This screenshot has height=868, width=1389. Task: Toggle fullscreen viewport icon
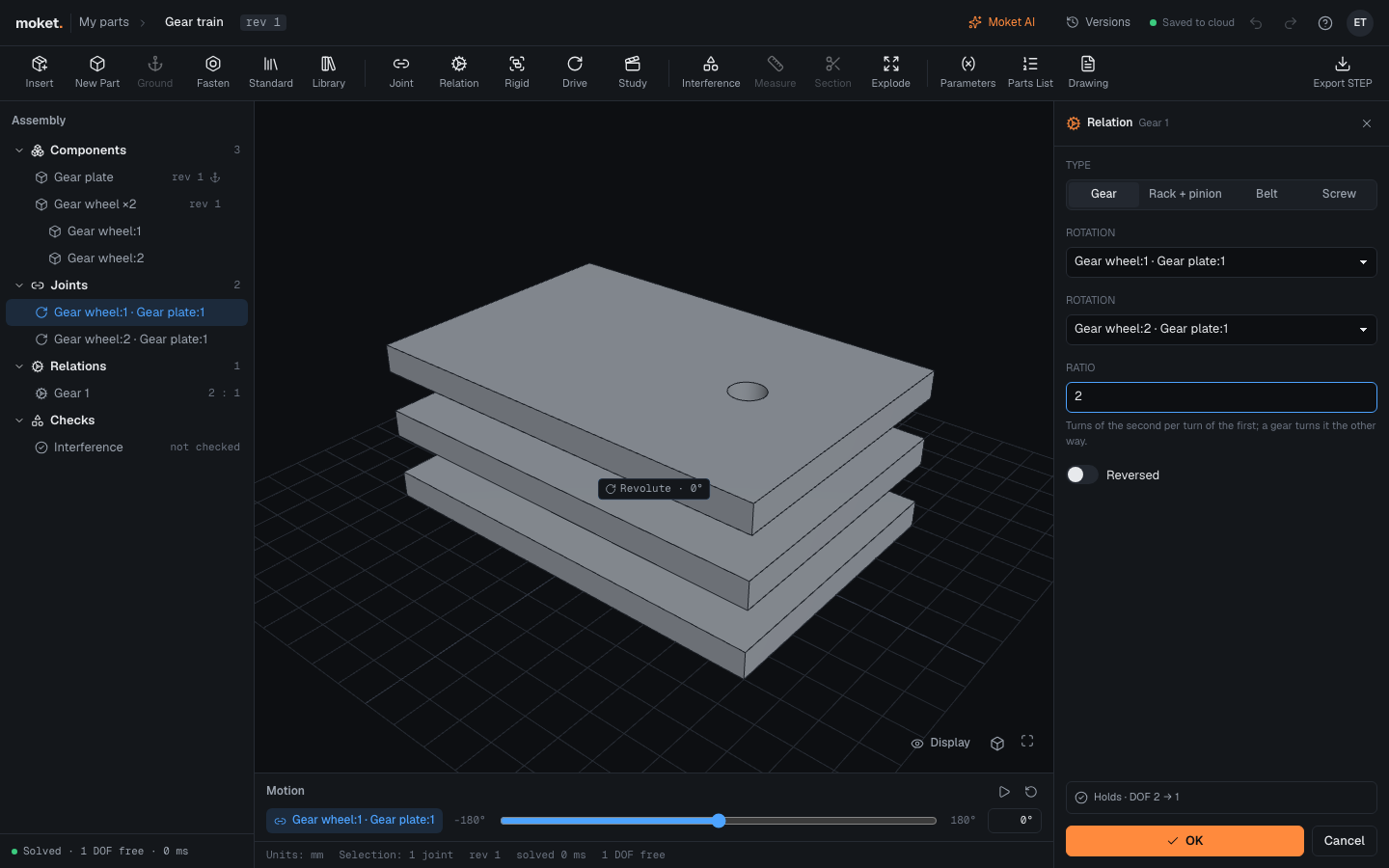coord(1027,742)
